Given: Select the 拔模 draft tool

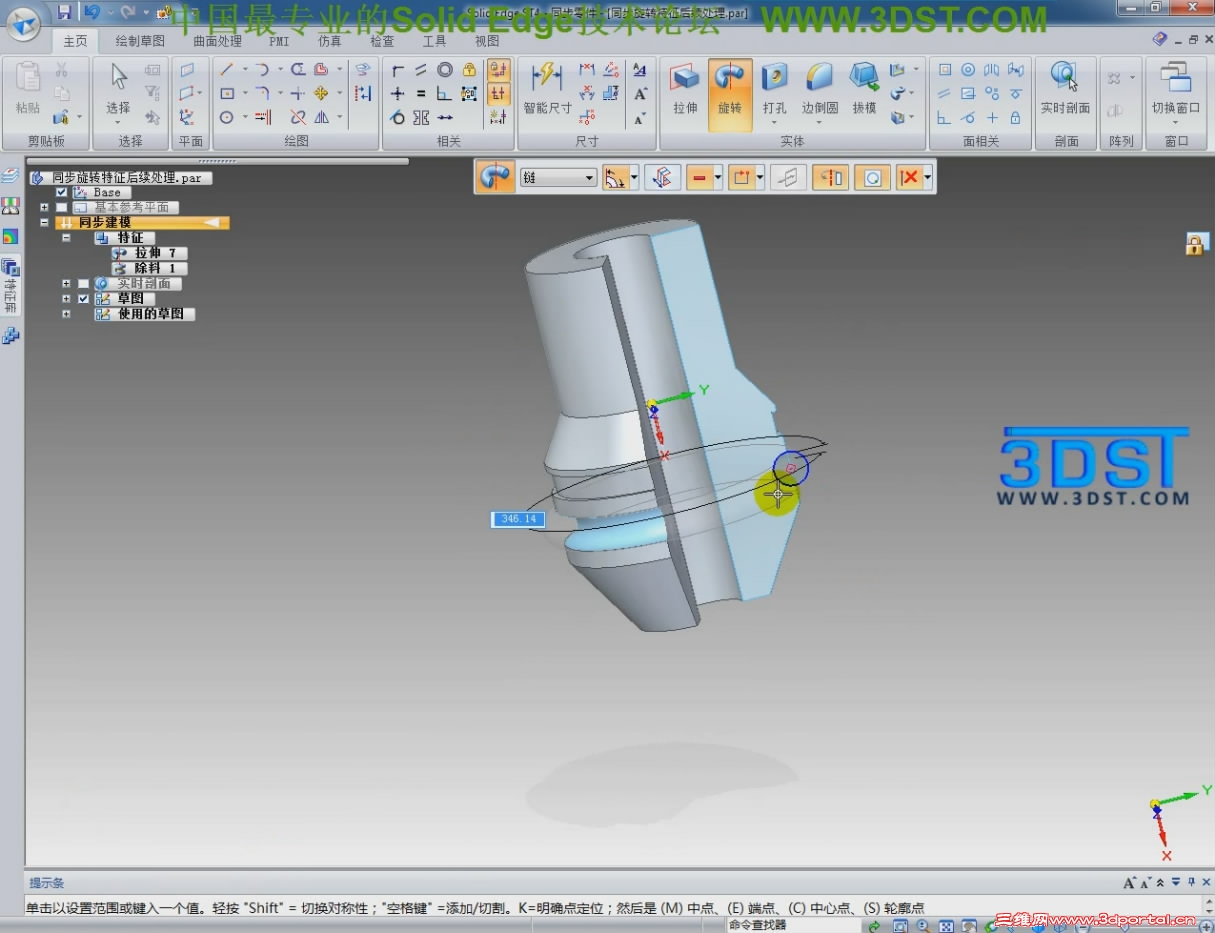Looking at the screenshot, I should pos(864,89).
